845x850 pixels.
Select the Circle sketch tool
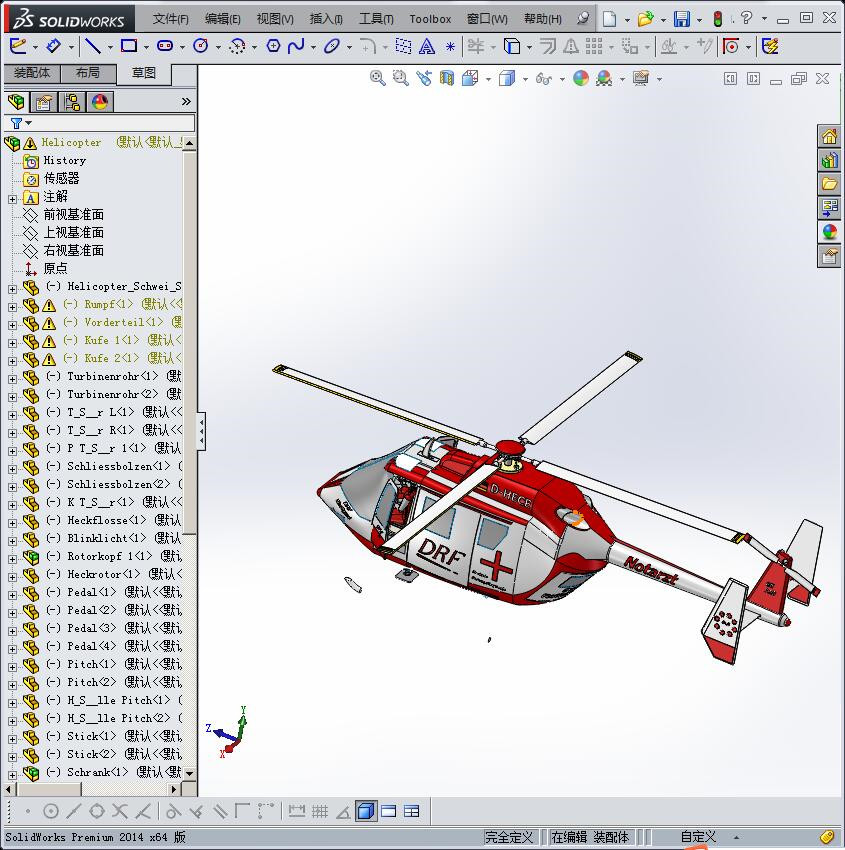[x=201, y=47]
